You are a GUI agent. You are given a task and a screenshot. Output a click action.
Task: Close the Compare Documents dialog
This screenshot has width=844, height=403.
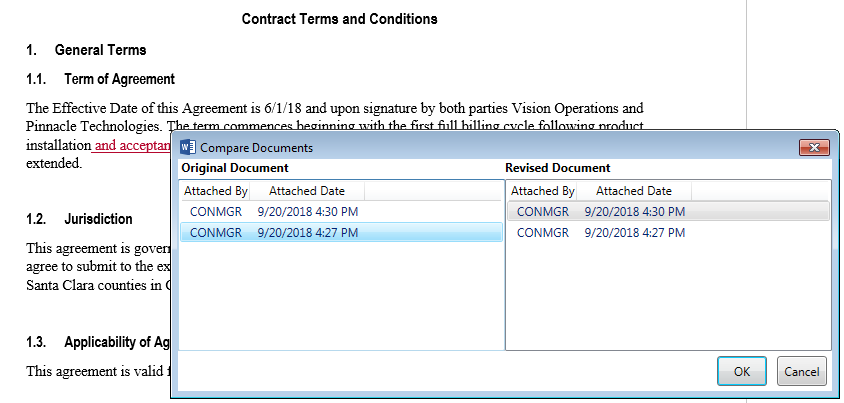(813, 148)
